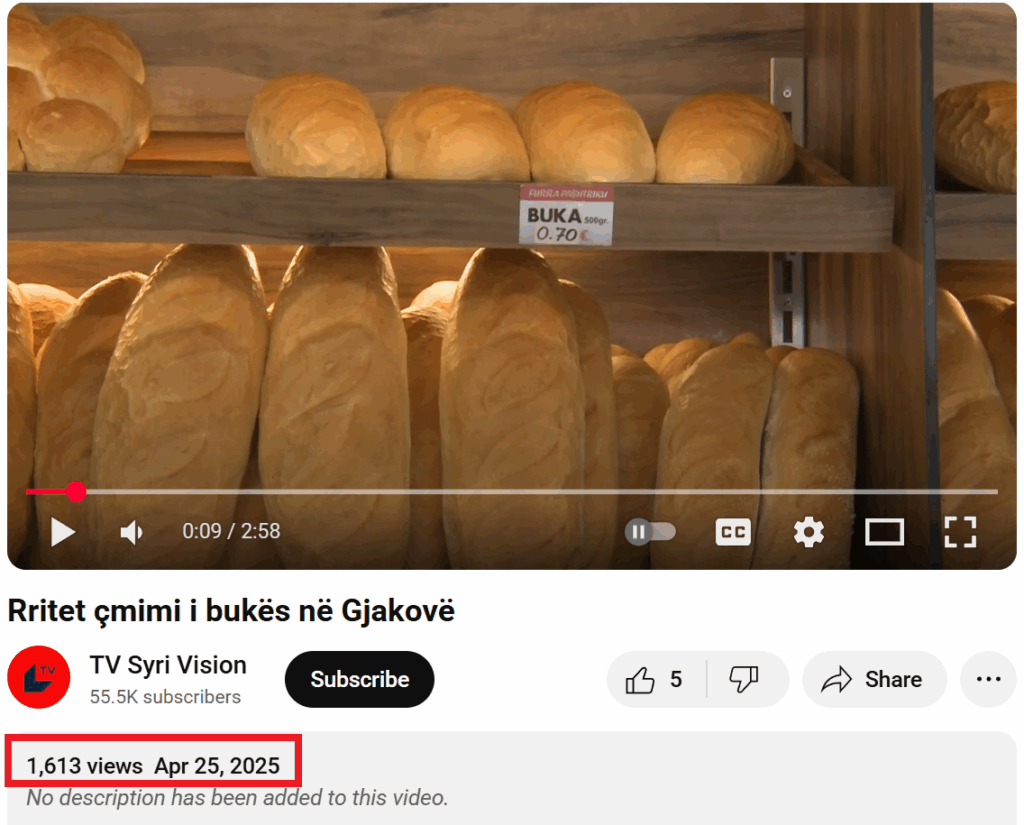Open the video in full screen

coord(960,532)
